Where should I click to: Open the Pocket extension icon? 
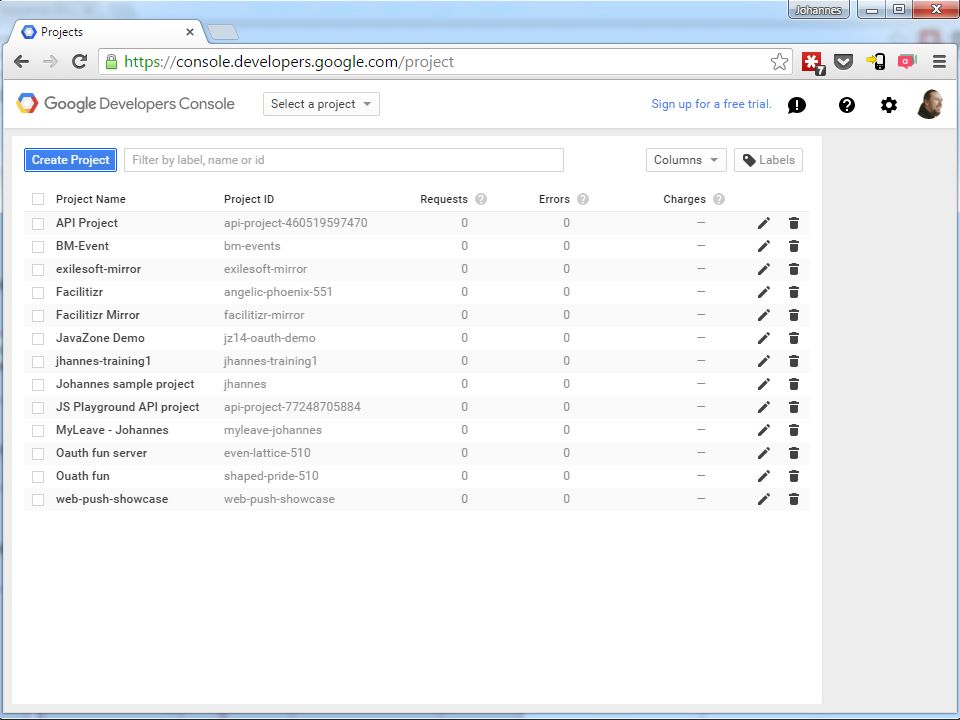point(844,61)
